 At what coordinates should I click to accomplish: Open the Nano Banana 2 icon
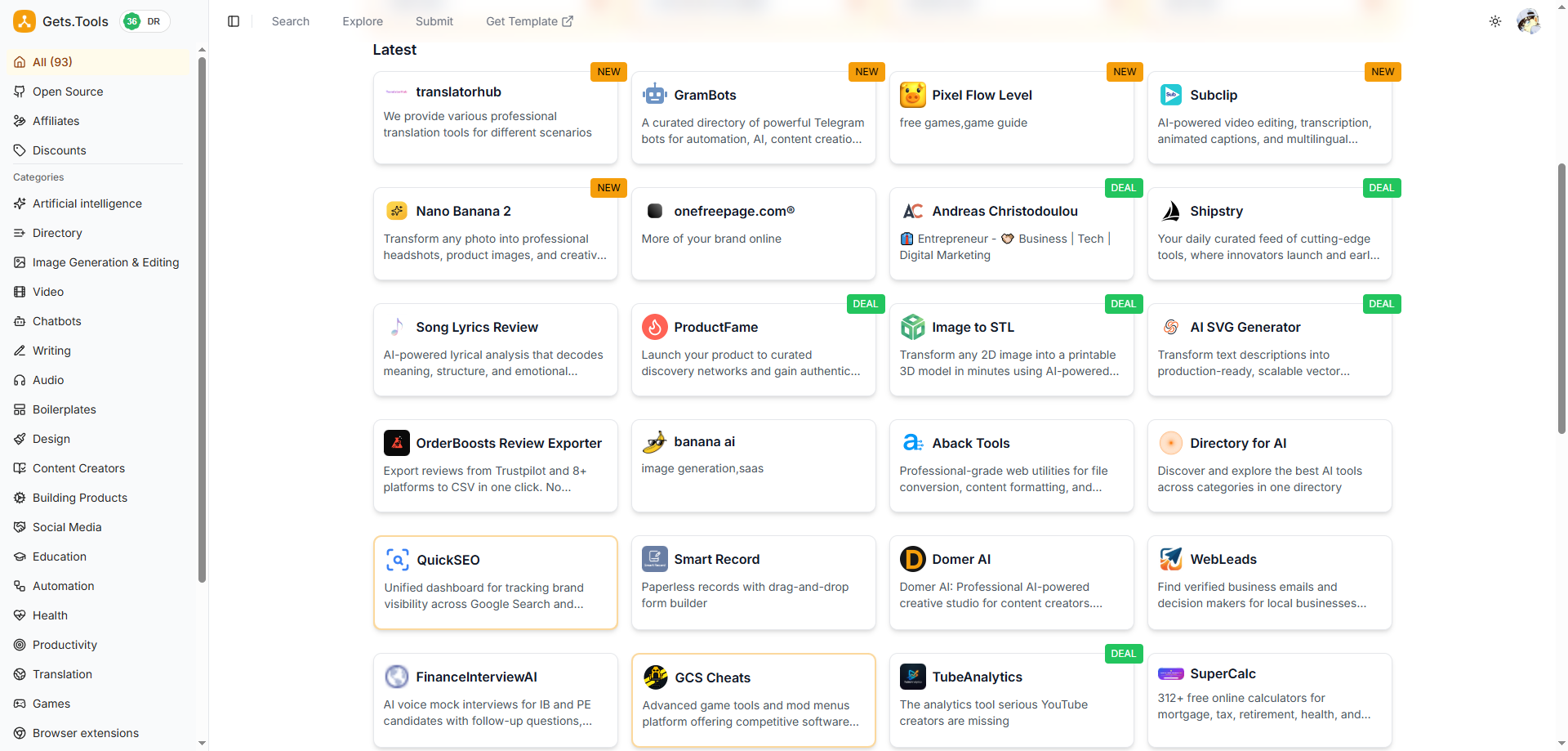[397, 211]
